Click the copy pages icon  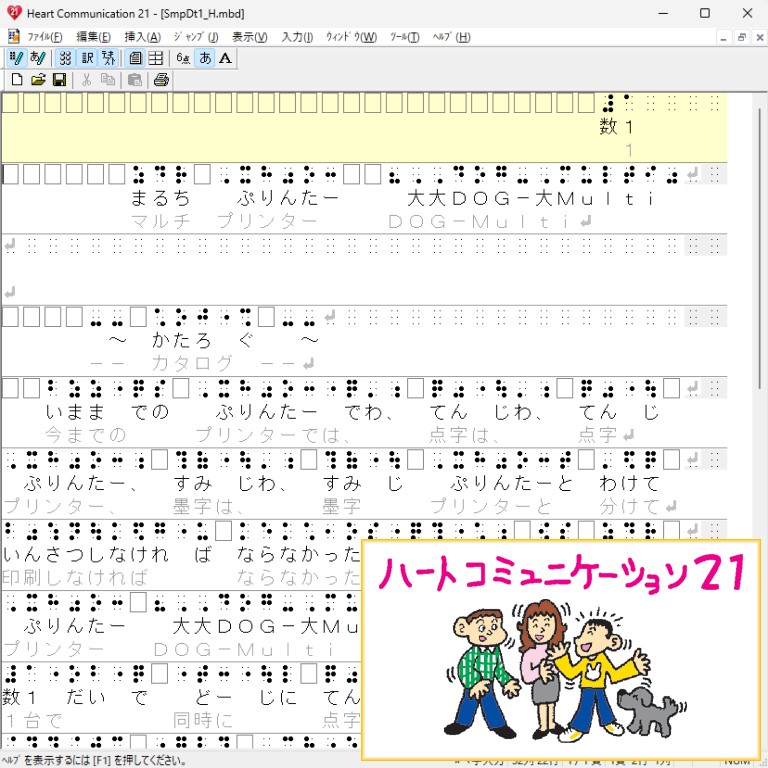coord(107,79)
